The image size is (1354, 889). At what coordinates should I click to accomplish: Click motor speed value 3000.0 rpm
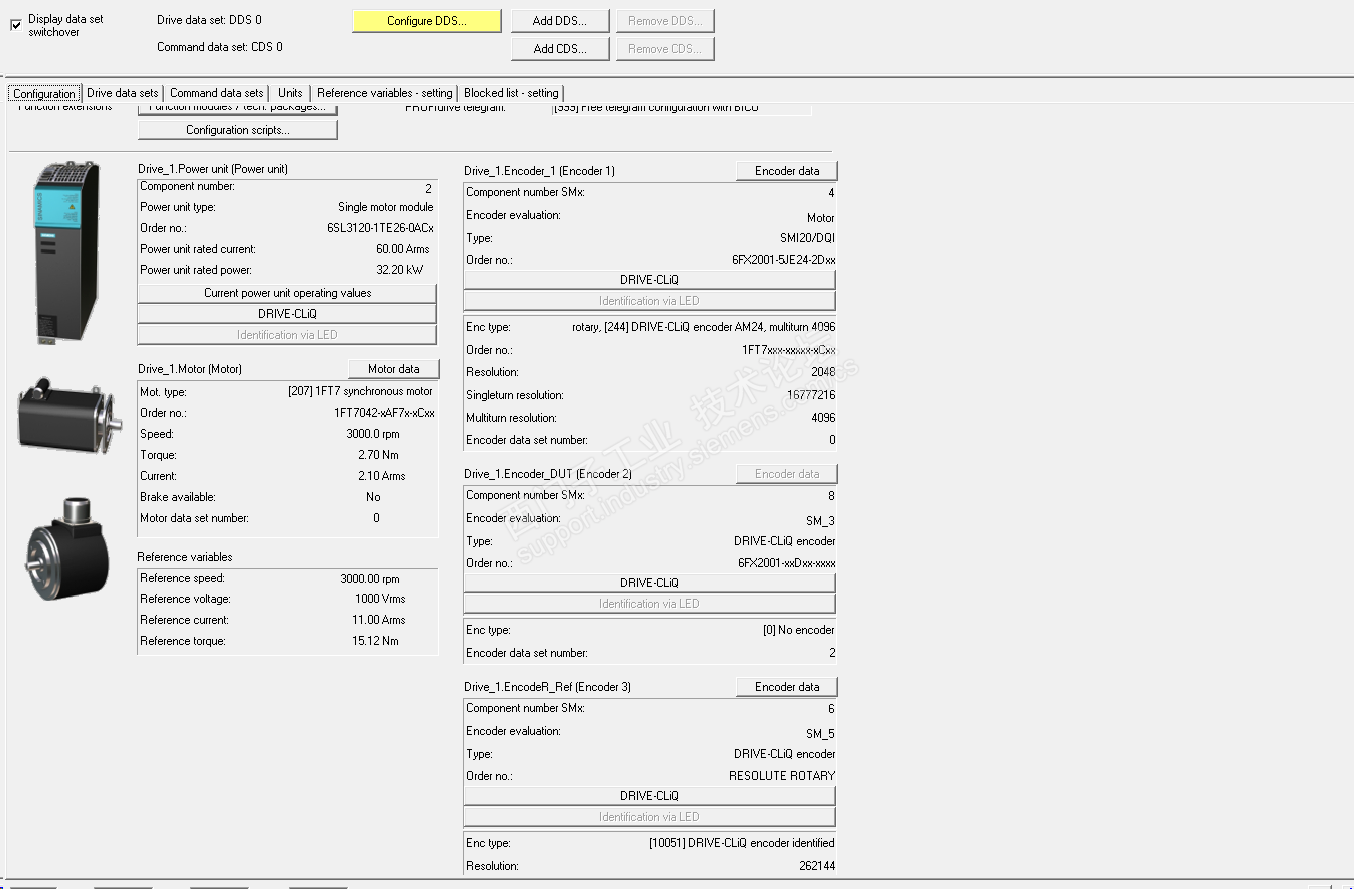click(373, 434)
